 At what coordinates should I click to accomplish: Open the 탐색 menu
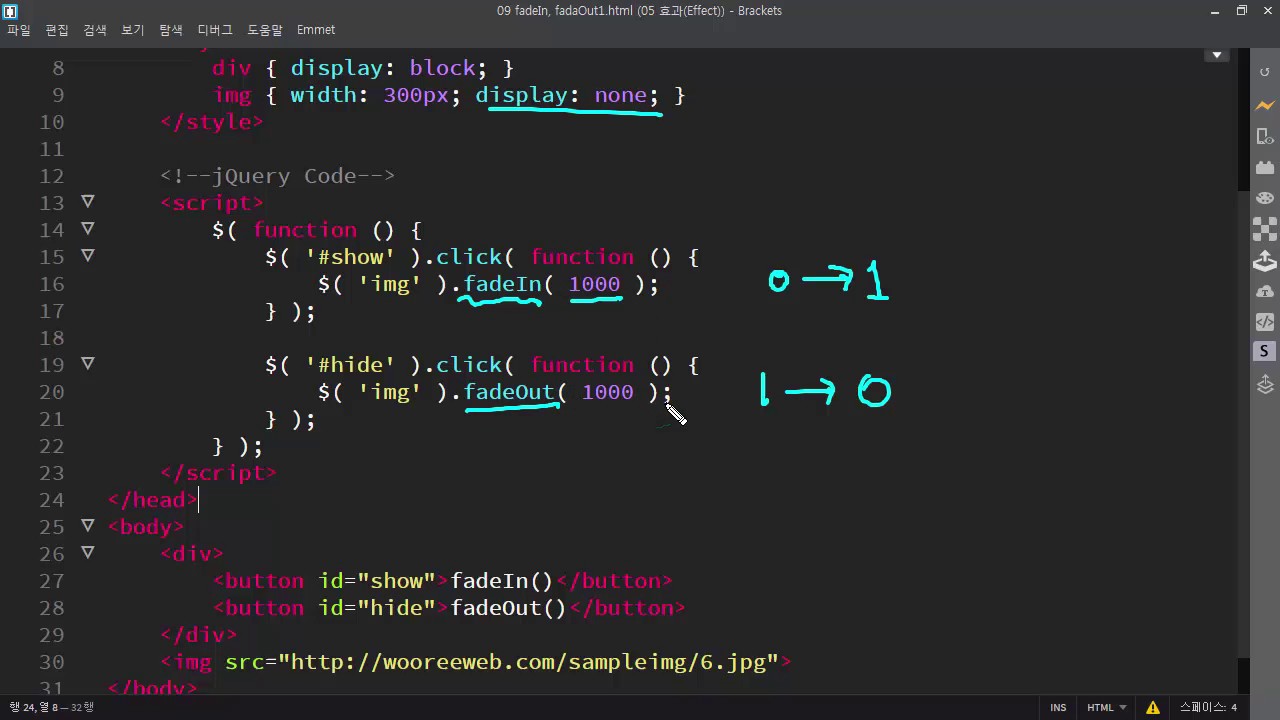[171, 30]
